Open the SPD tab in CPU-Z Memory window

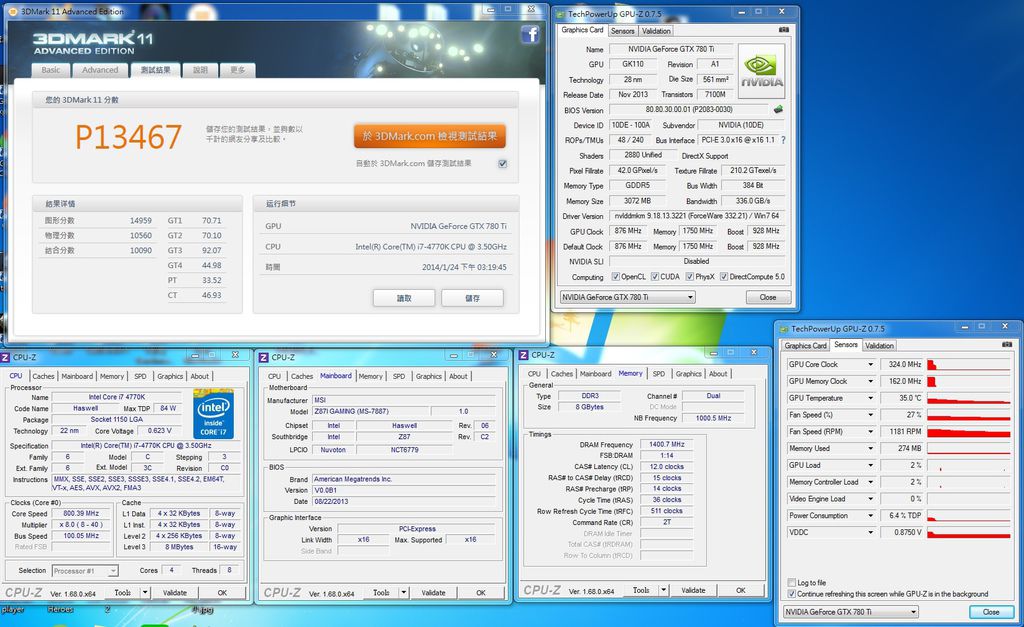click(658, 374)
